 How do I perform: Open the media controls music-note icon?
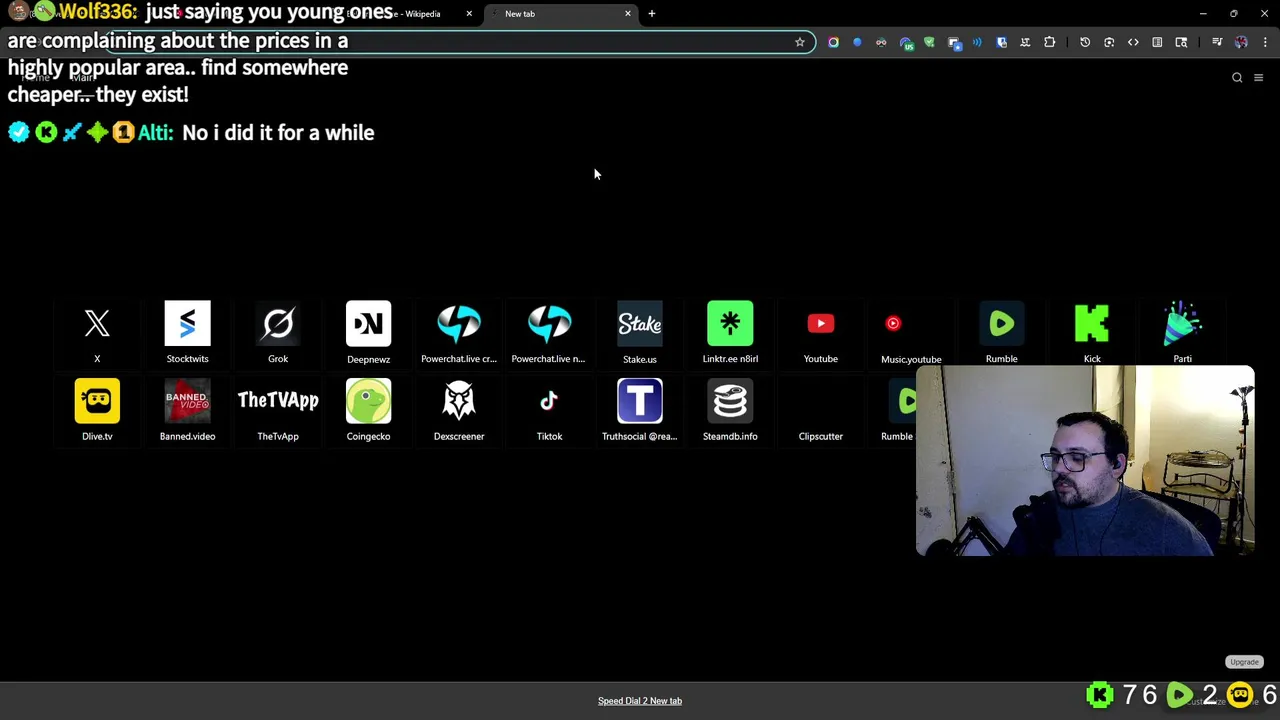pos(1217,42)
